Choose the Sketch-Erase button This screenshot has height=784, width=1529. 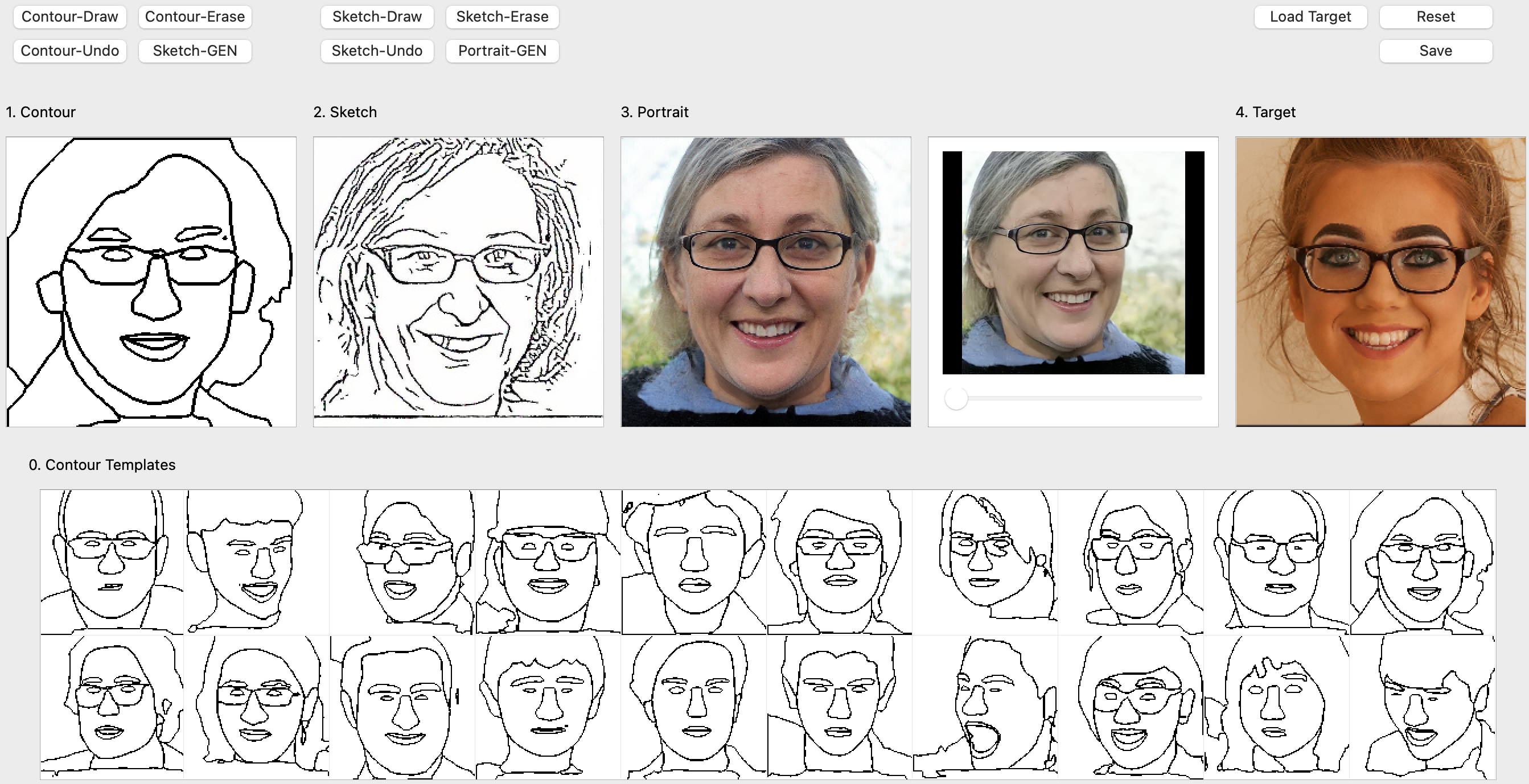click(502, 16)
